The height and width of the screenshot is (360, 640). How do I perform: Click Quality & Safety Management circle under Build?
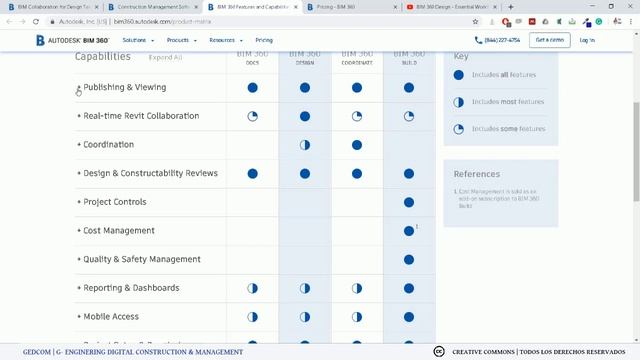pos(409,260)
